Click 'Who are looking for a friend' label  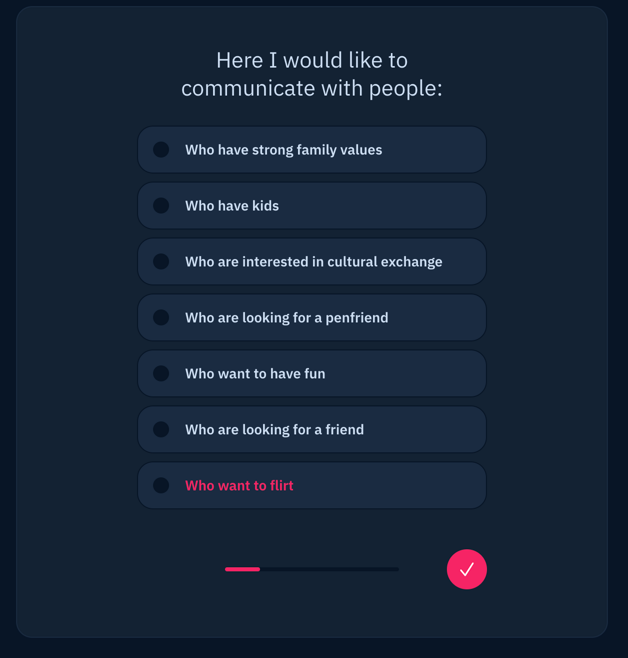coord(274,430)
